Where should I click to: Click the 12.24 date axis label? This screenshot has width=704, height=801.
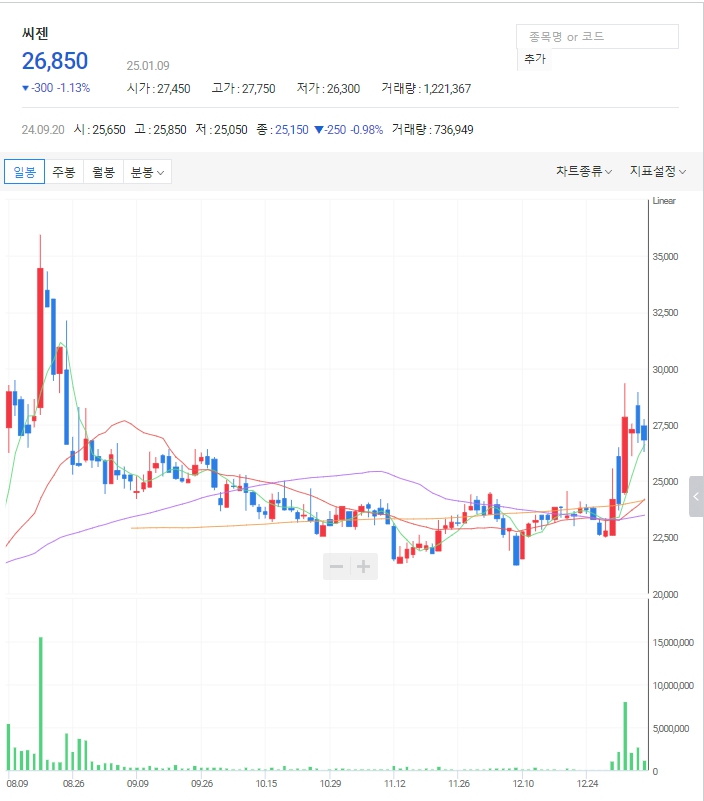(588, 784)
